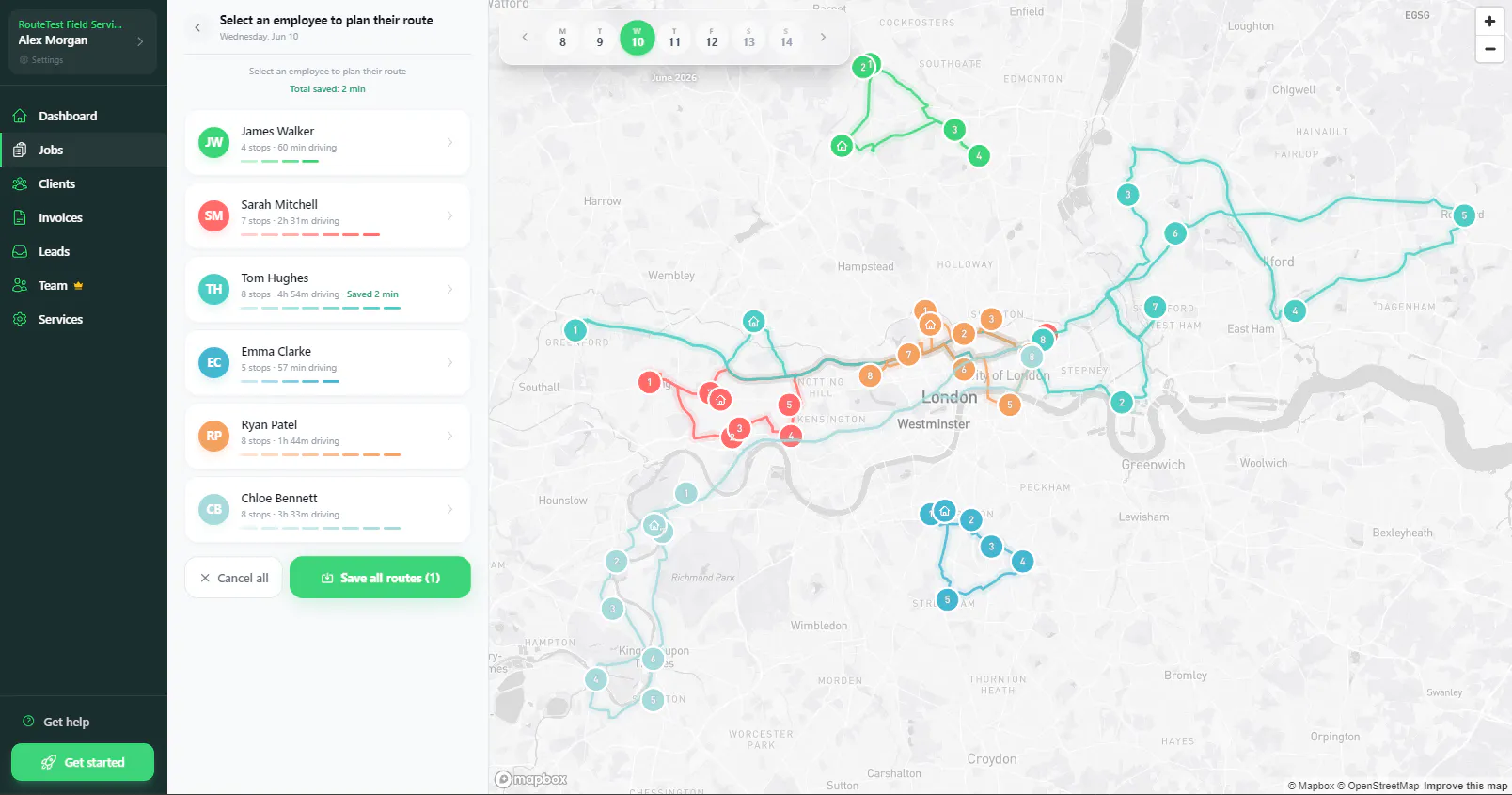Click the green home marker near Barnet route
The height and width of the screenshot is (795, 1512).
(842, 146)
